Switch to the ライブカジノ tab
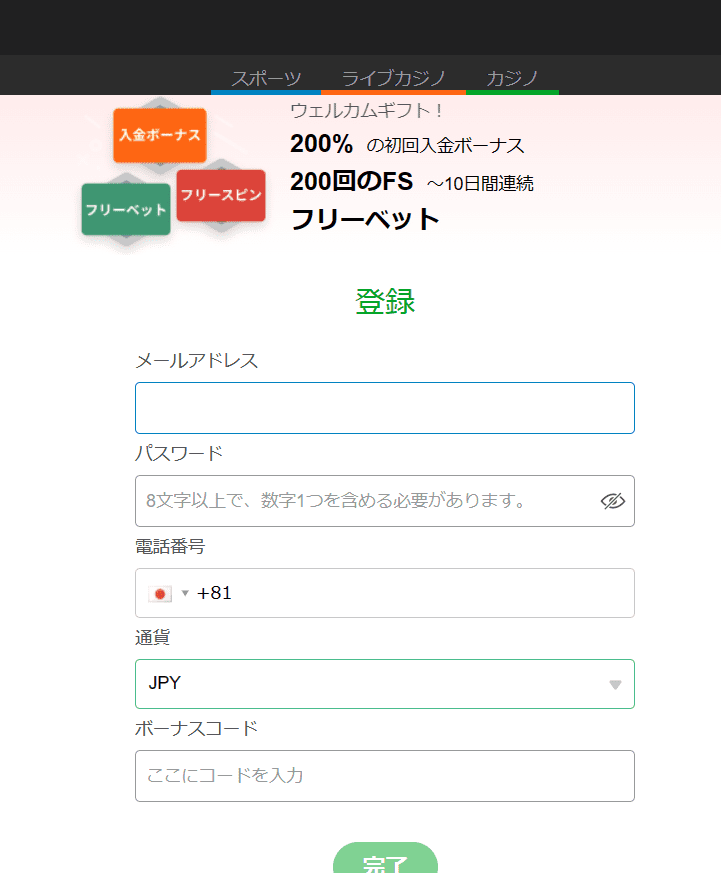 (x=393, y=78)
